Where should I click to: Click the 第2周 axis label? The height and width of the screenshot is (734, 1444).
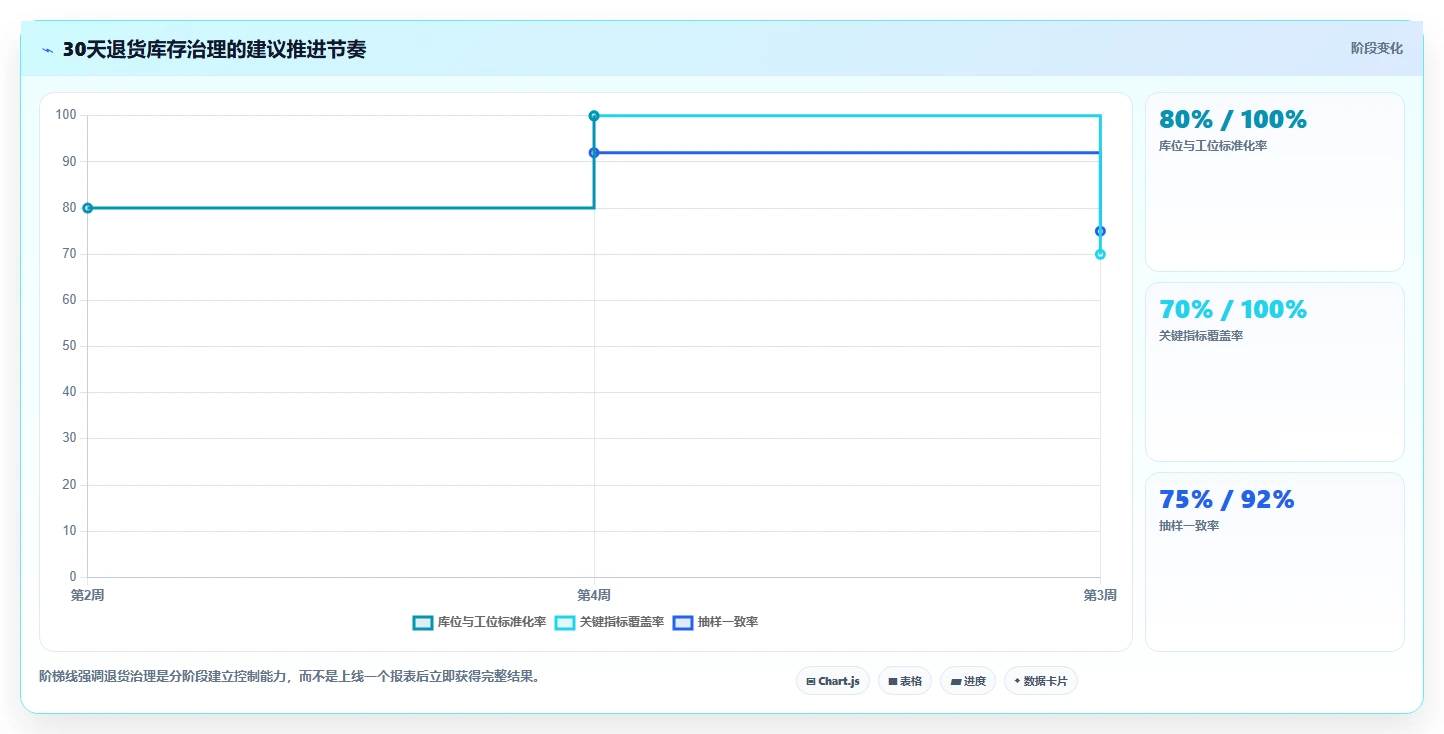(88, 596)
